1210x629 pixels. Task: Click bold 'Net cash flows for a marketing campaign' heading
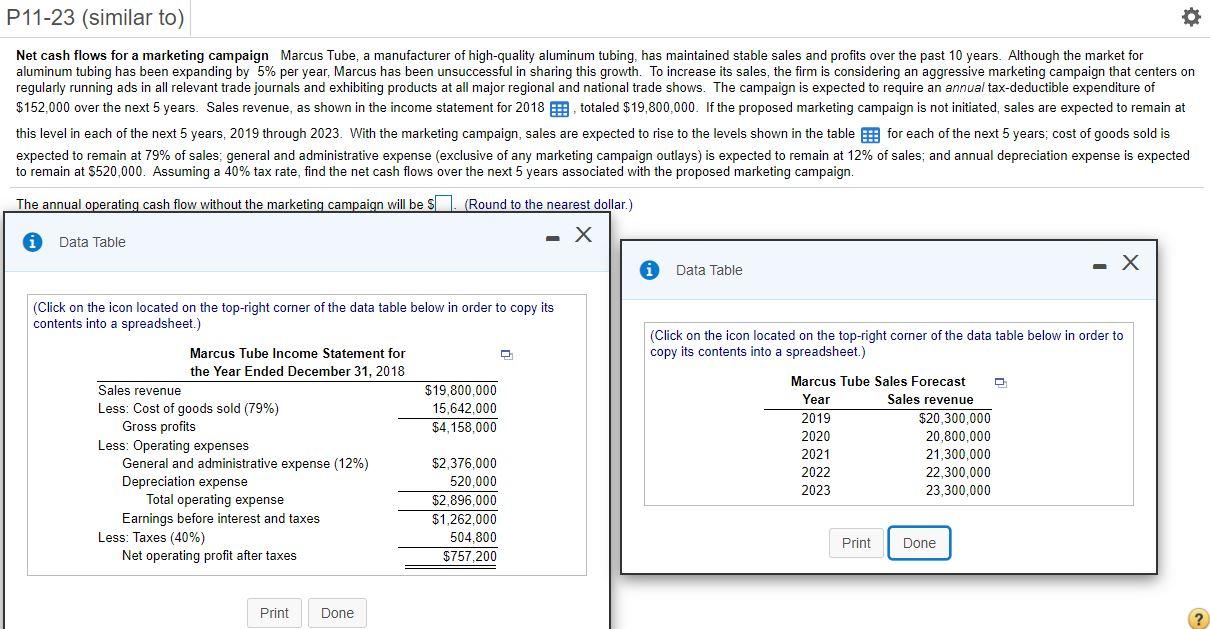pyautogui.click(x=143, y=56)
